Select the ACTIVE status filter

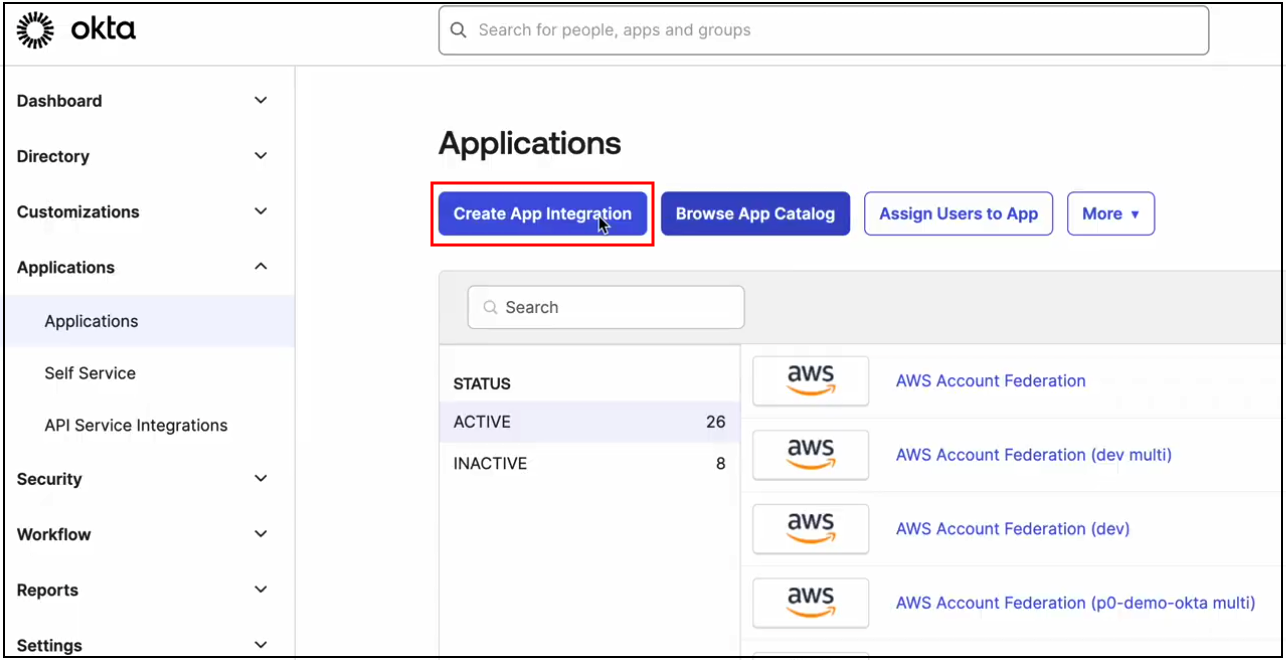[x=482, y=421]
